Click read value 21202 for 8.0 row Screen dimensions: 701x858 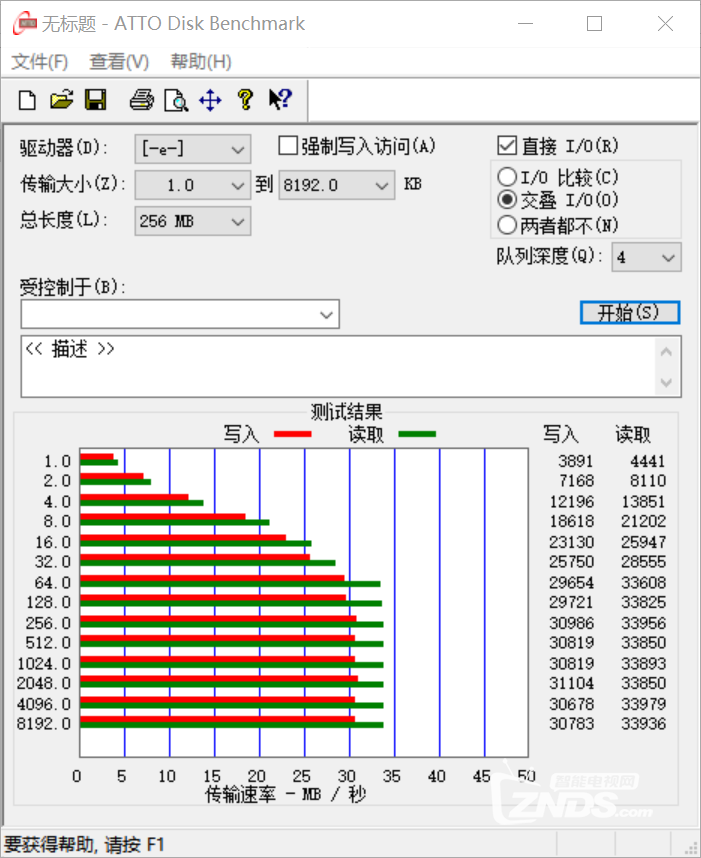click(644, 521)
